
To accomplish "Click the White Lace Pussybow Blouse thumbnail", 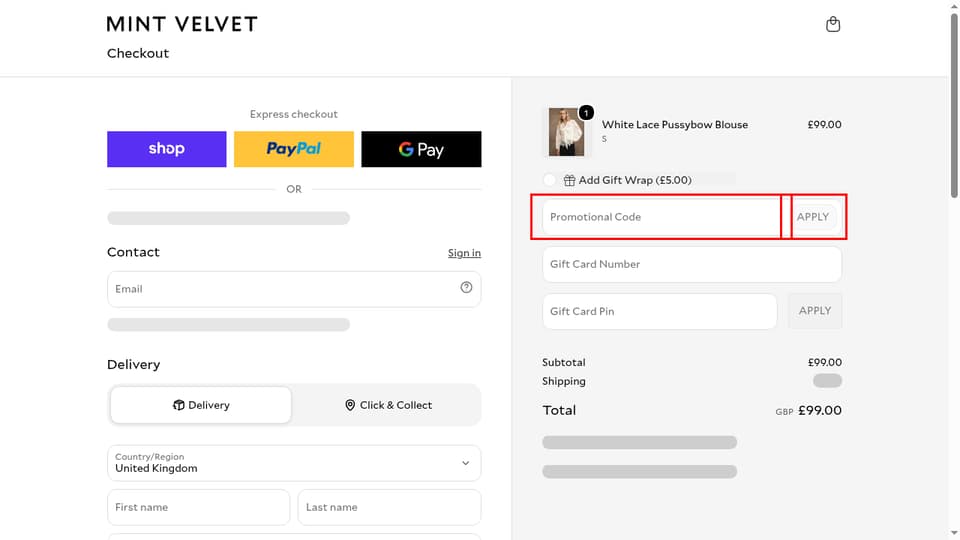I will point(566,132).
